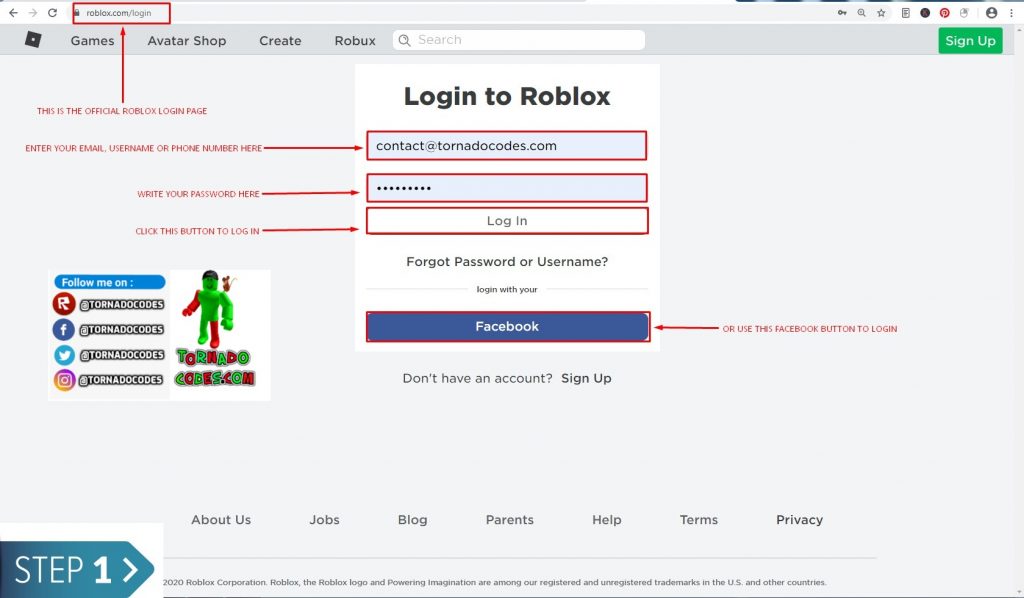Click the Roblox logo home icon
The image size is (1024, 598).
click(33, 40)
